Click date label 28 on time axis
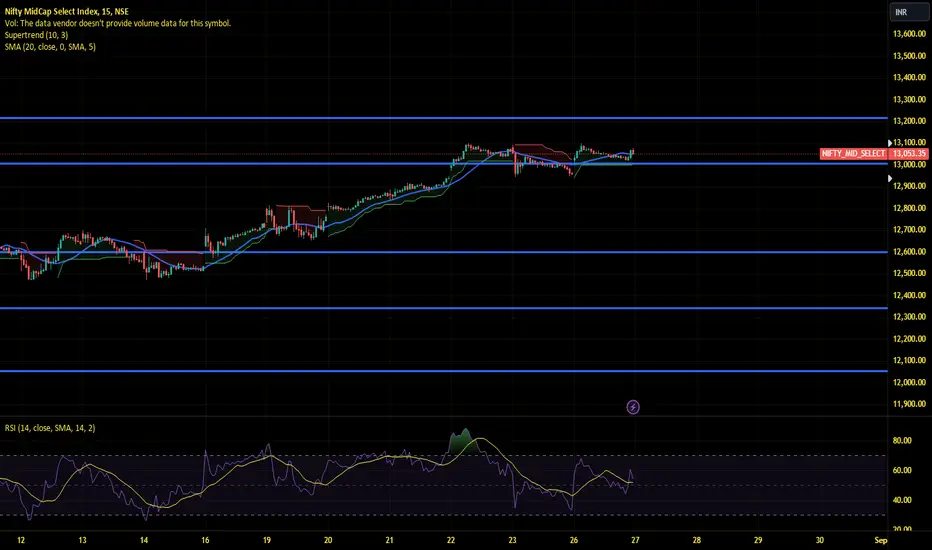The image size is (932, 550). point(697,540)
